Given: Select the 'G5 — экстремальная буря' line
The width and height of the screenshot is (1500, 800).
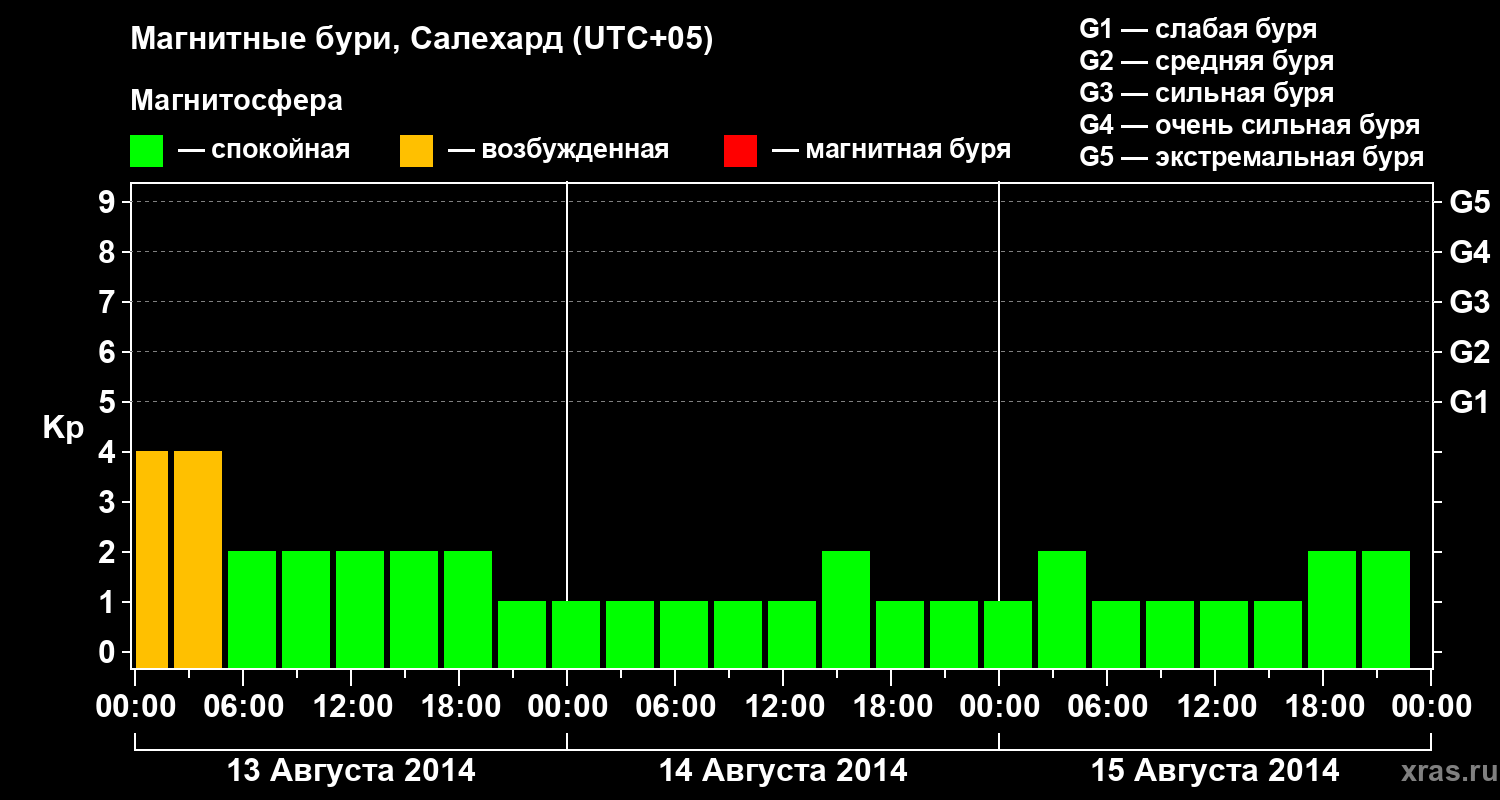Looking at the screenshot, I should (1251, 157).
